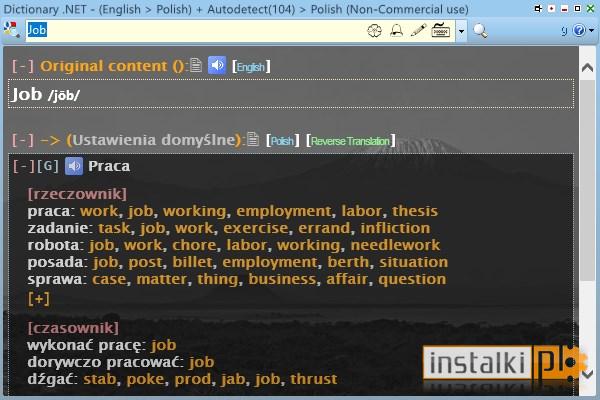Click 'task' in the zadanie row
This screenshot has width=600, height=400.
tap(114, 228)
